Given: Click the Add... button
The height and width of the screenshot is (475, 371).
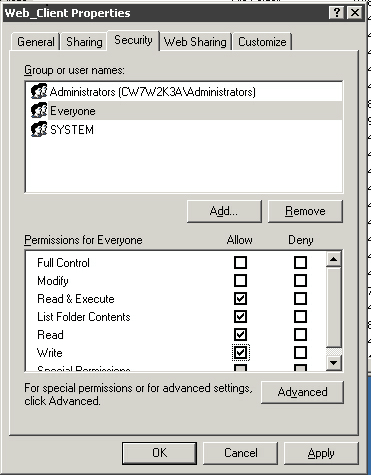Looking at the screenshot, I should [x=224, y=211].
